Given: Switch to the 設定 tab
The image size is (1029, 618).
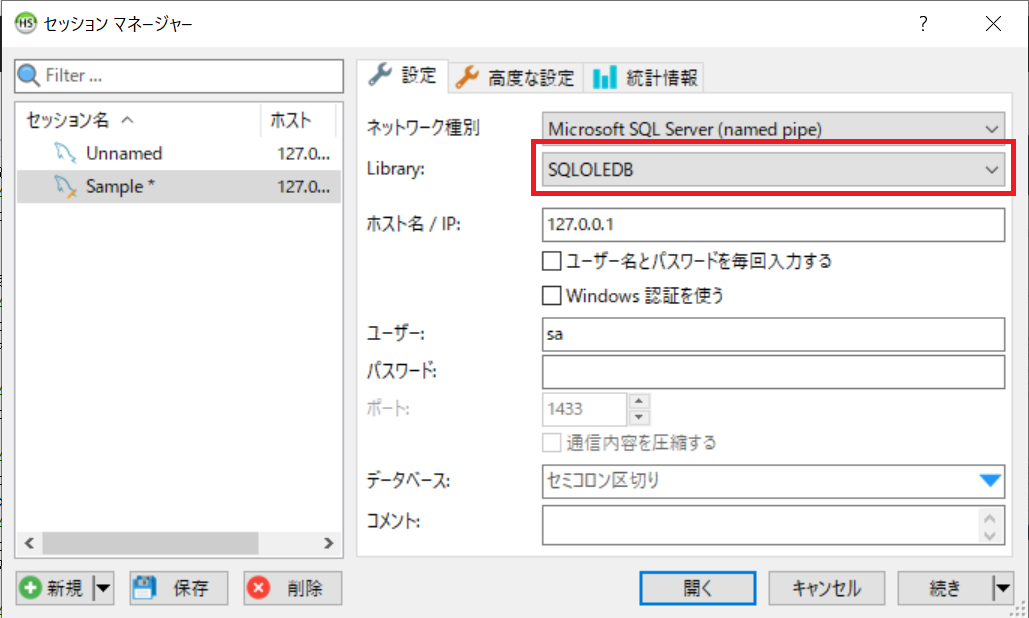Looking at the screenshot, I should [x=403, y=75].
